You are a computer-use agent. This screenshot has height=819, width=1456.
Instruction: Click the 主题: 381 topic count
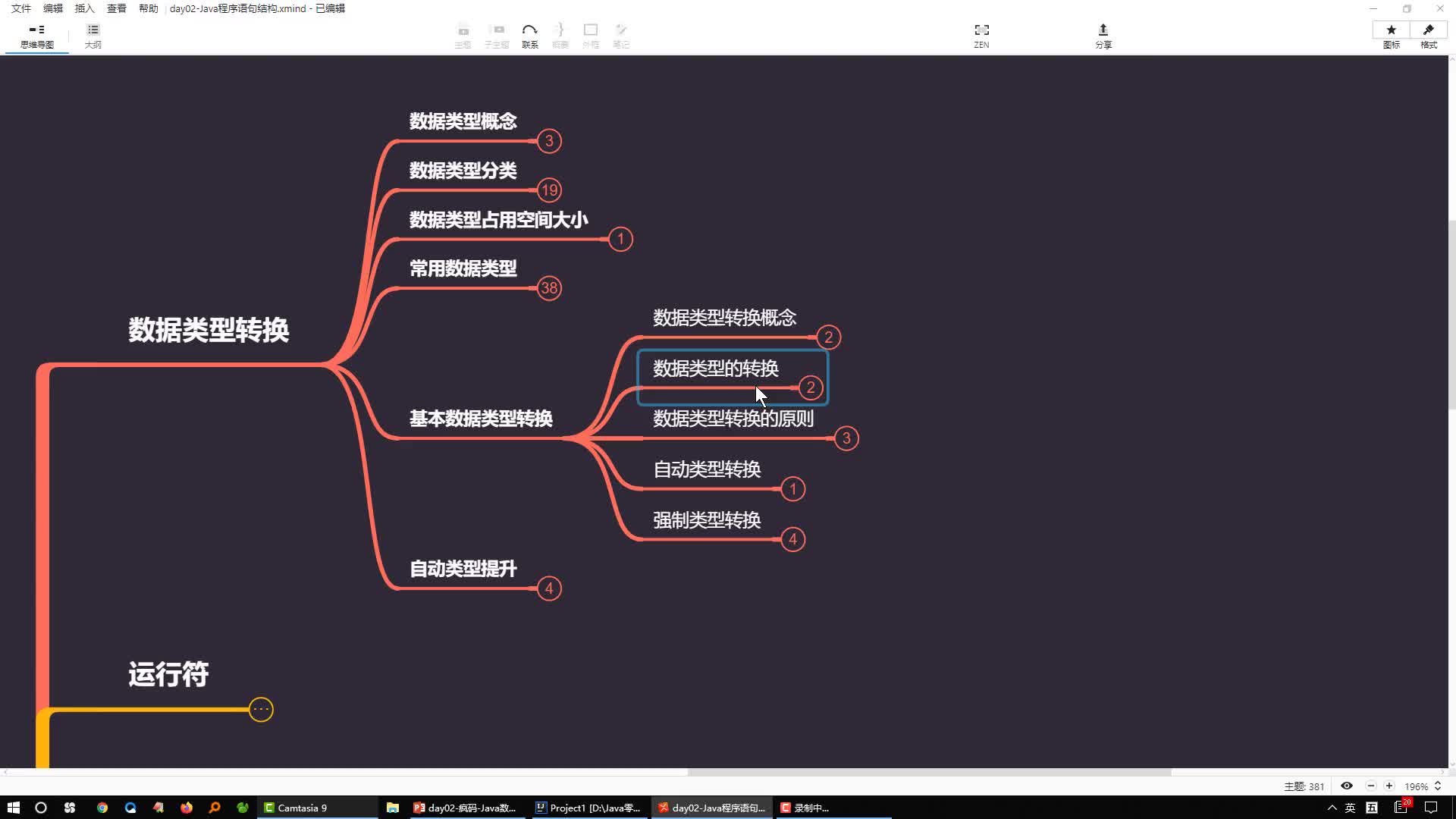[1304, 786]
